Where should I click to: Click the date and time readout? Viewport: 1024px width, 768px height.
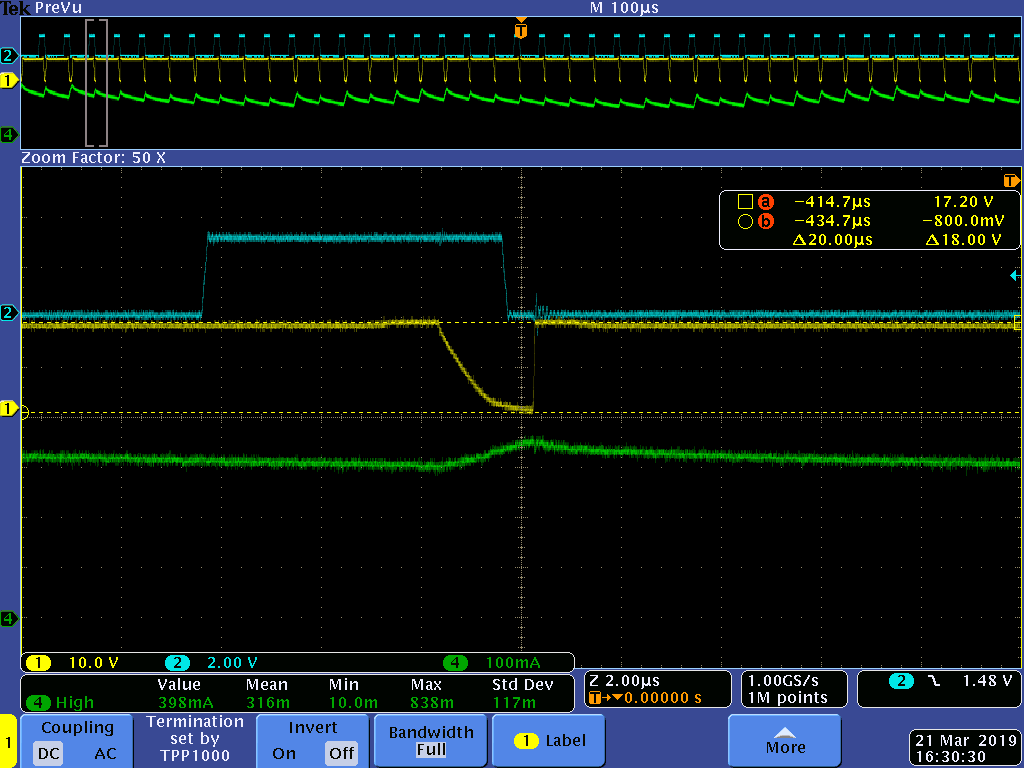pos(965,748)
